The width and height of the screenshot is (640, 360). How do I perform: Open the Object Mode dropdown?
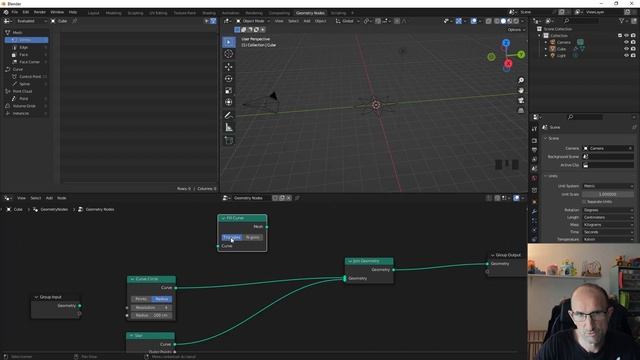(x=253, y=21)
